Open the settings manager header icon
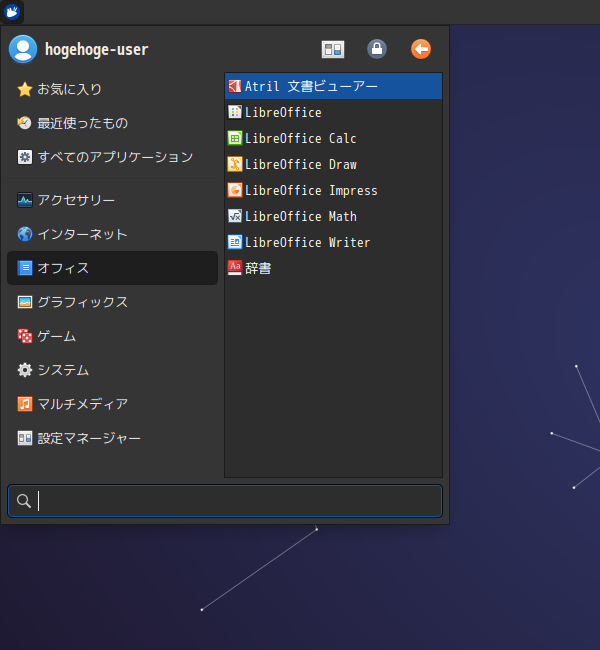Screen dimensions: 600x650 point(333,49)
